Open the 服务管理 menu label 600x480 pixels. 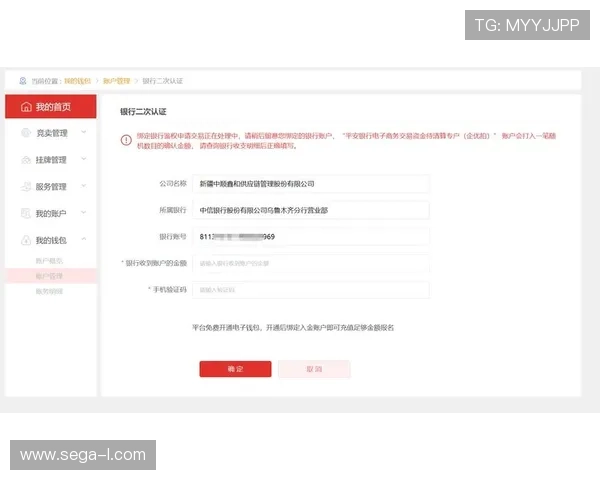point(51,187)
